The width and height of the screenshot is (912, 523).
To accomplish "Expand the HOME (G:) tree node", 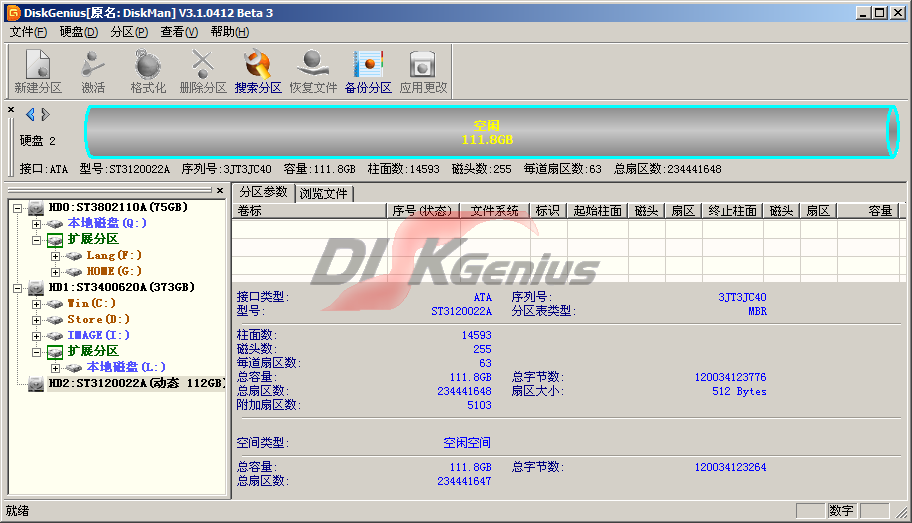I will (x=55, y=272).
